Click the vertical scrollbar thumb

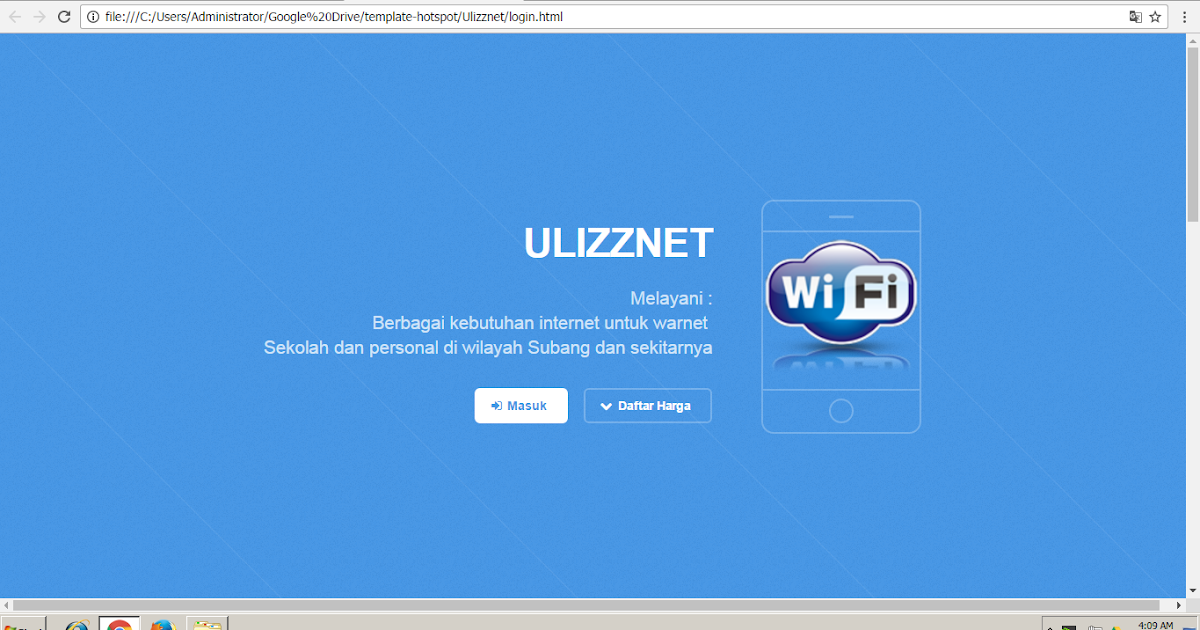coord(1192,133)
